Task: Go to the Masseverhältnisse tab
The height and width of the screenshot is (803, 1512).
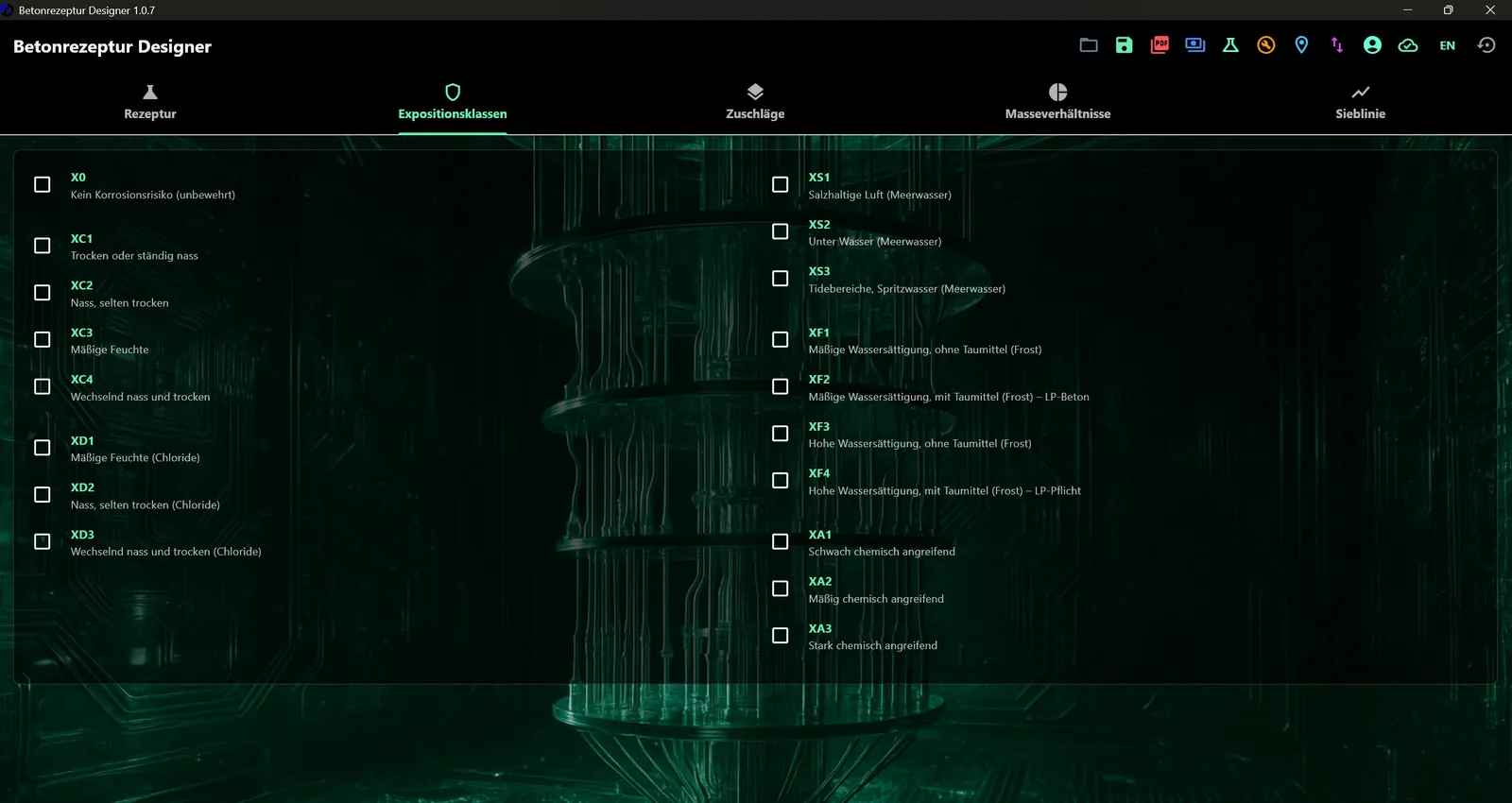Action: [x=1057, y=103]
